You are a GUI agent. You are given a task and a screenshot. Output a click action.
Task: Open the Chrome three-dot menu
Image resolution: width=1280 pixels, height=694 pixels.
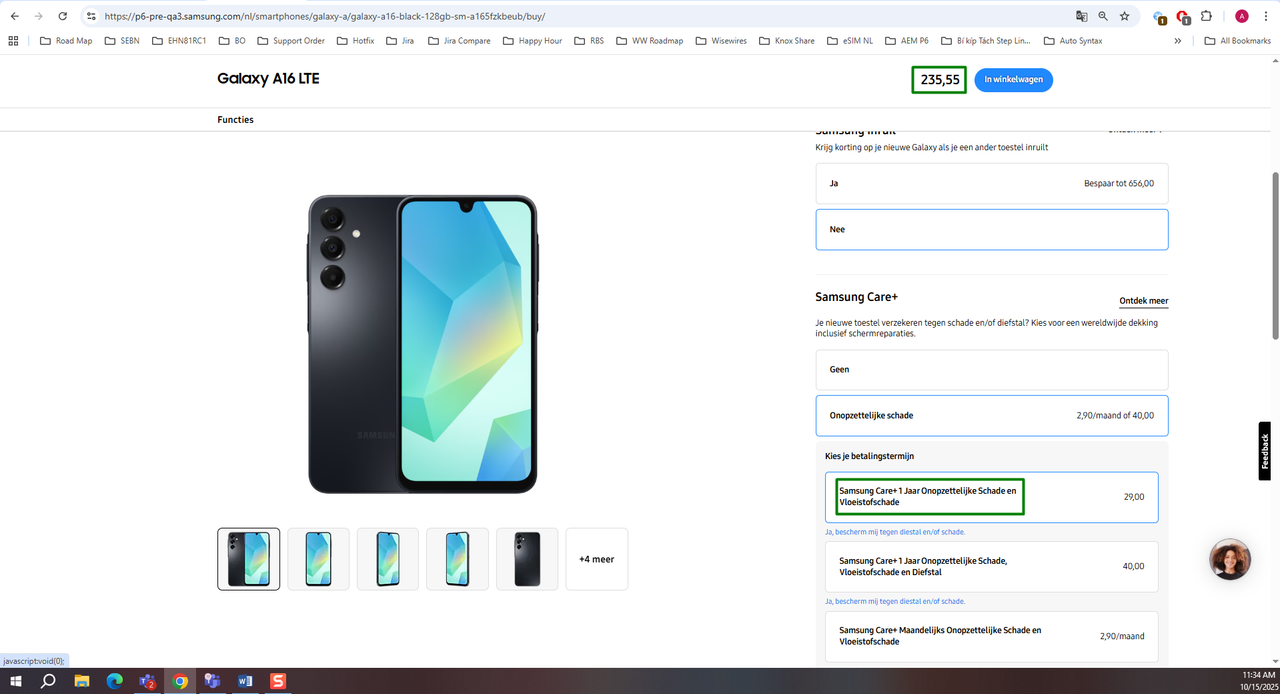tap(1265, 16)
